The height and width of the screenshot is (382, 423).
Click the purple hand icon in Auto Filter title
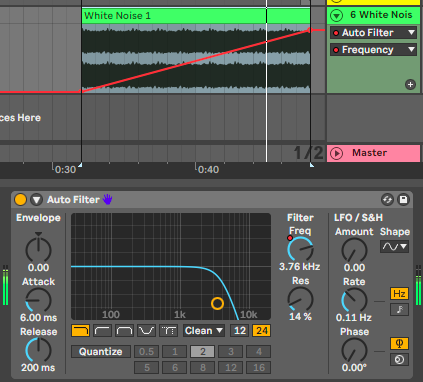pos(107,199)
